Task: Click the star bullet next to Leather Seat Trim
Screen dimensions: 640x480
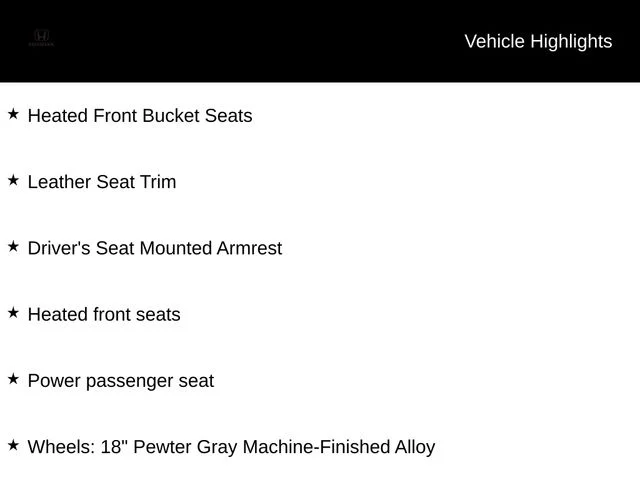Action: (13, 180)
